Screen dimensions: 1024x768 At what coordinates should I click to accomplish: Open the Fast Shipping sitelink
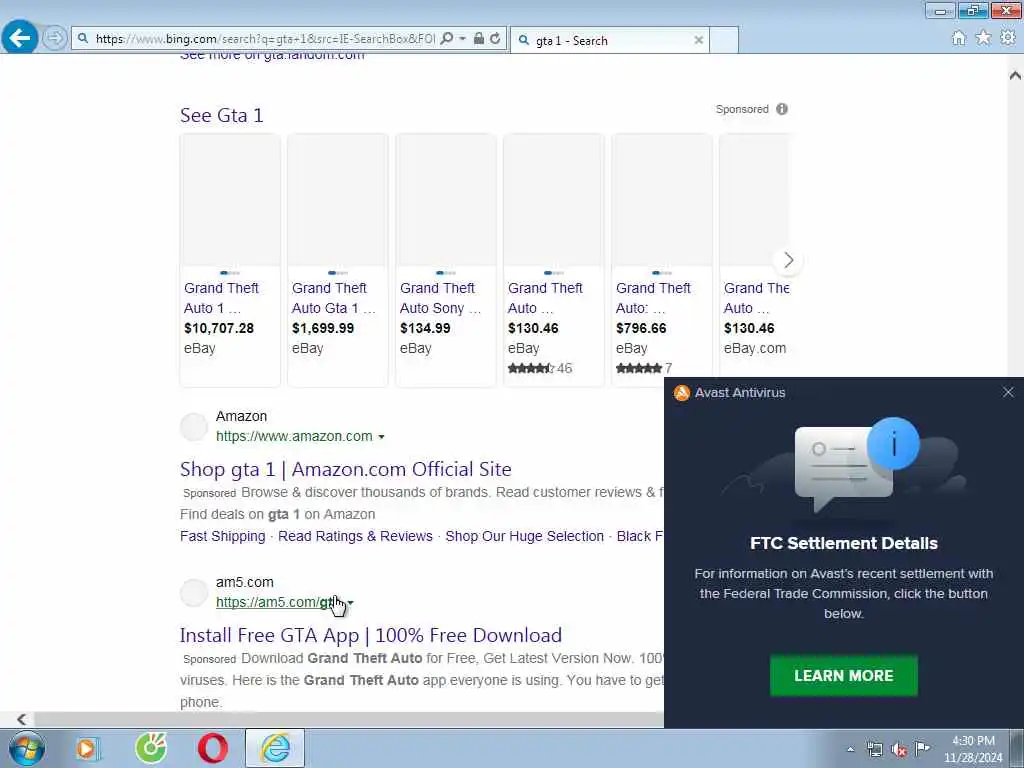click(223, 536)
